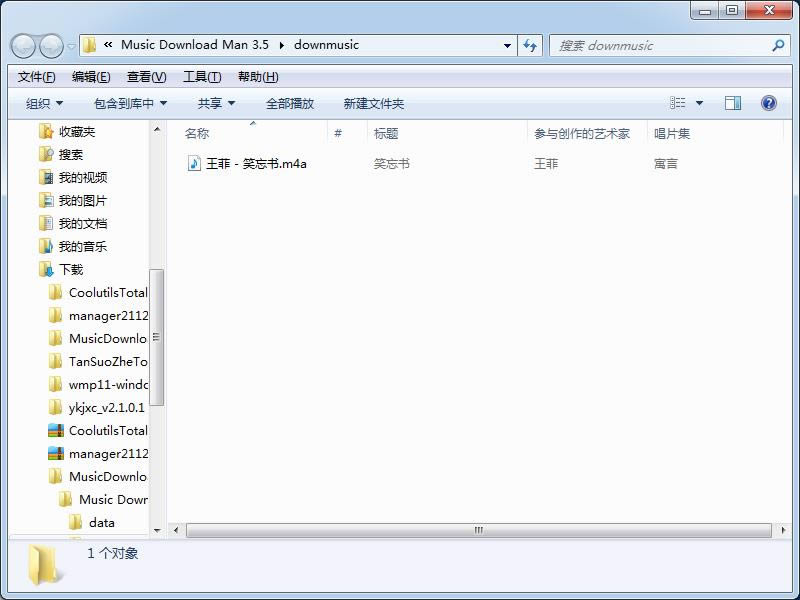
Task: Click the horizontal scrollbar right arrow
Action: click(x=783, y=530)
